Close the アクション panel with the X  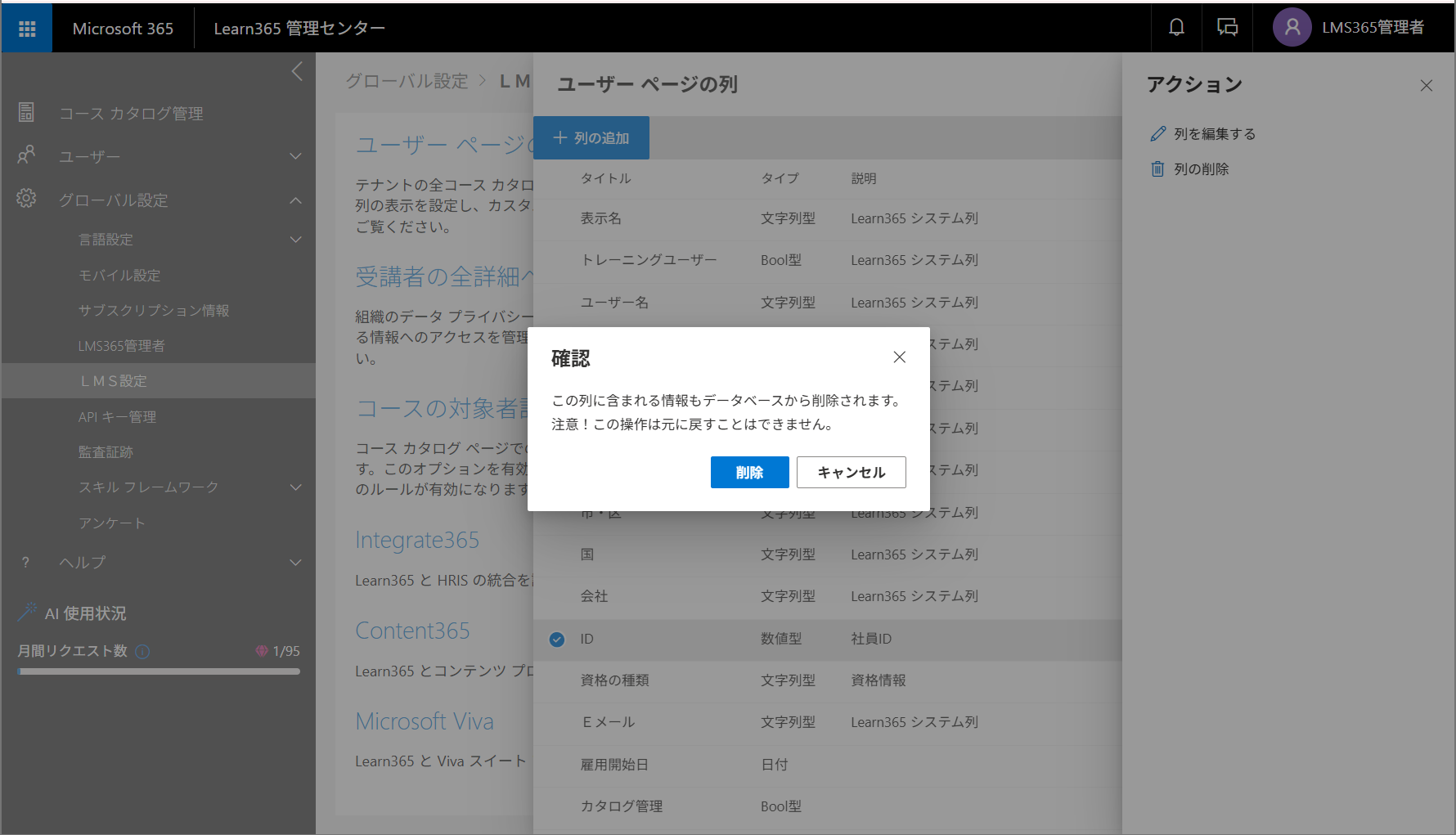(1427, 85)
